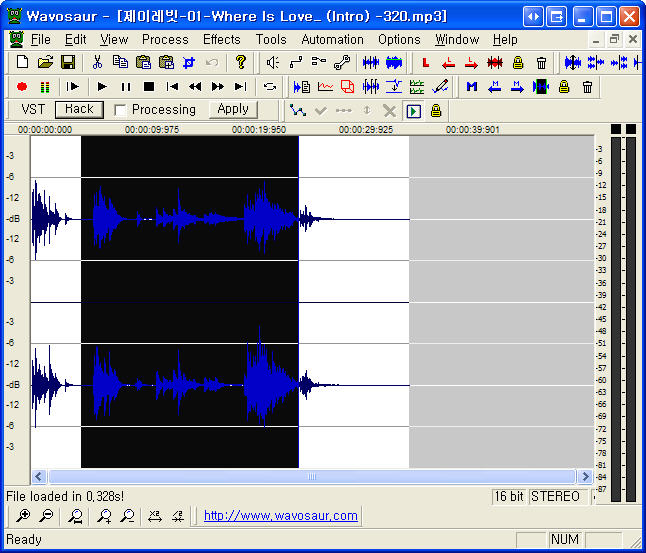Enable the Processing checkbox
This screenshot has height=553, width=646.
(120, 110)
